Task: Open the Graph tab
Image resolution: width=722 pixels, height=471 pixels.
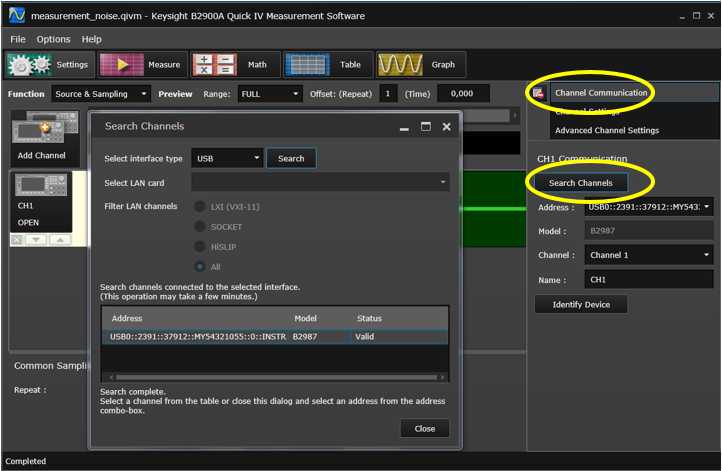Action: point(420,65)
